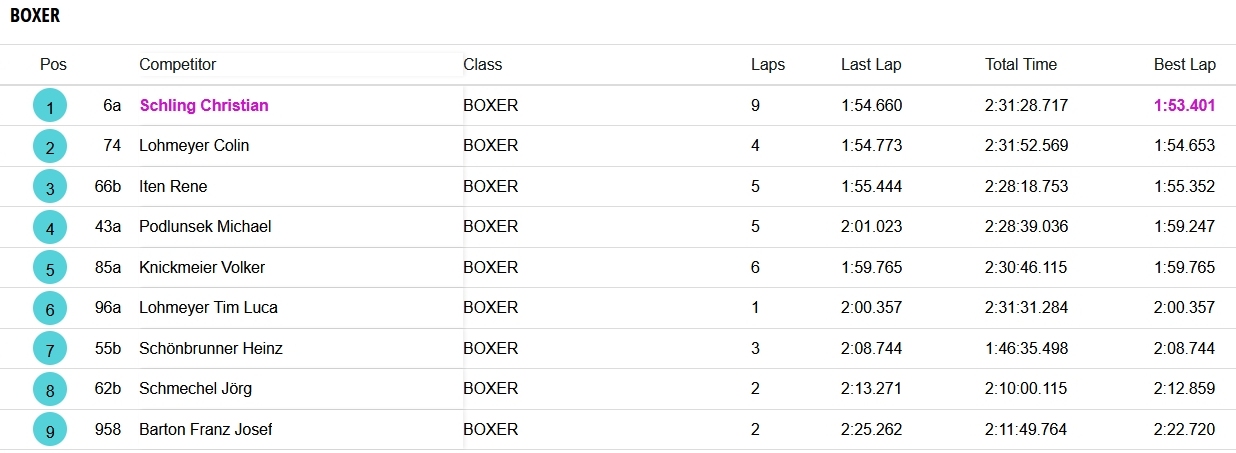Click the position 2 circle badge
The height and width of the screenshot is (453, 1236).
click(x=50, y=147)
